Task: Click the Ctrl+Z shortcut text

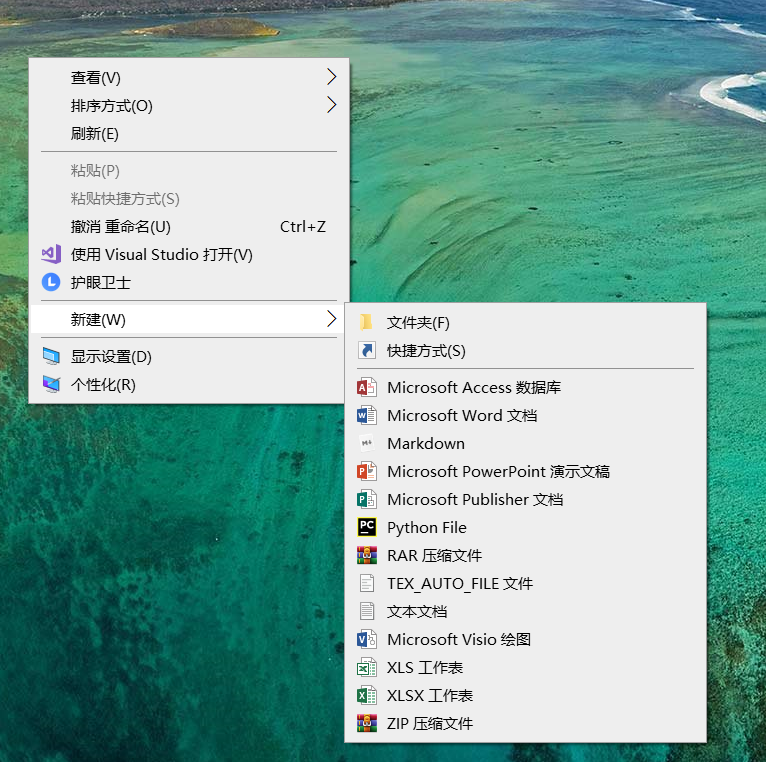Action: [303, 227]
